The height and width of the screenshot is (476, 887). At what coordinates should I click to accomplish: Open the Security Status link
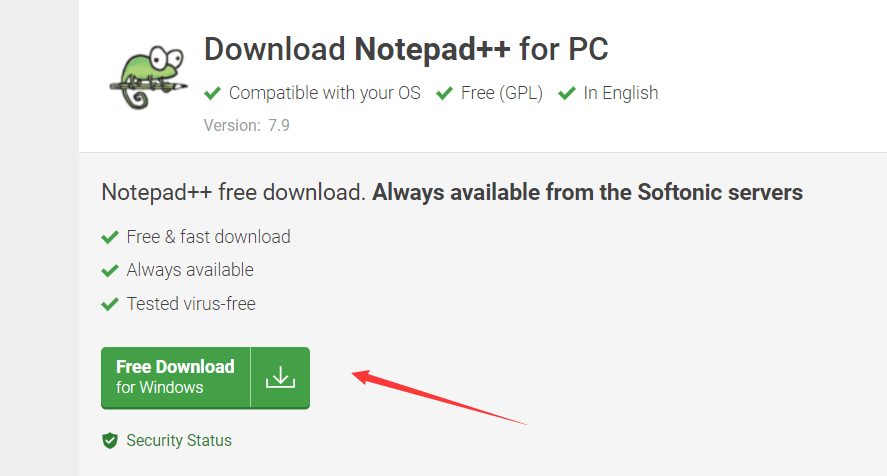[179, 440]
